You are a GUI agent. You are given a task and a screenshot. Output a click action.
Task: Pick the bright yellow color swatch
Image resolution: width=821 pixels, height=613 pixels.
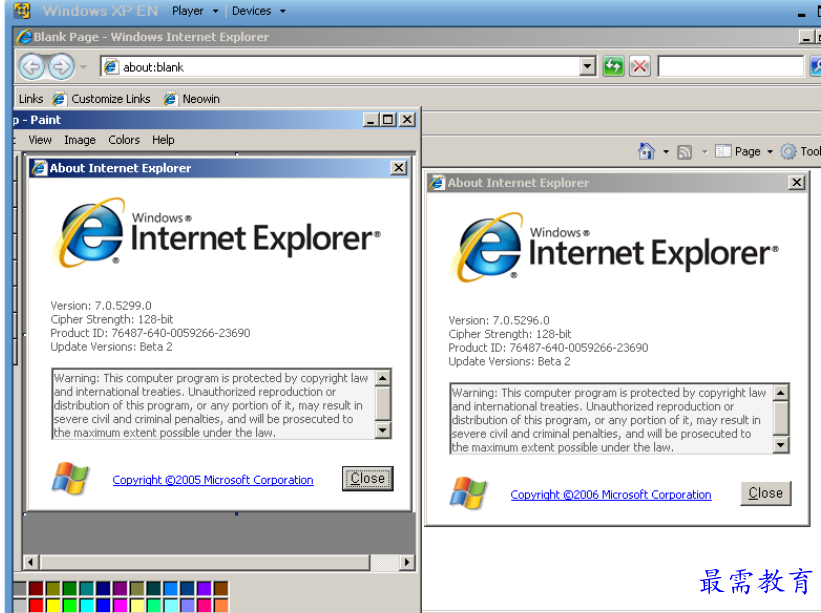point(53,605)
